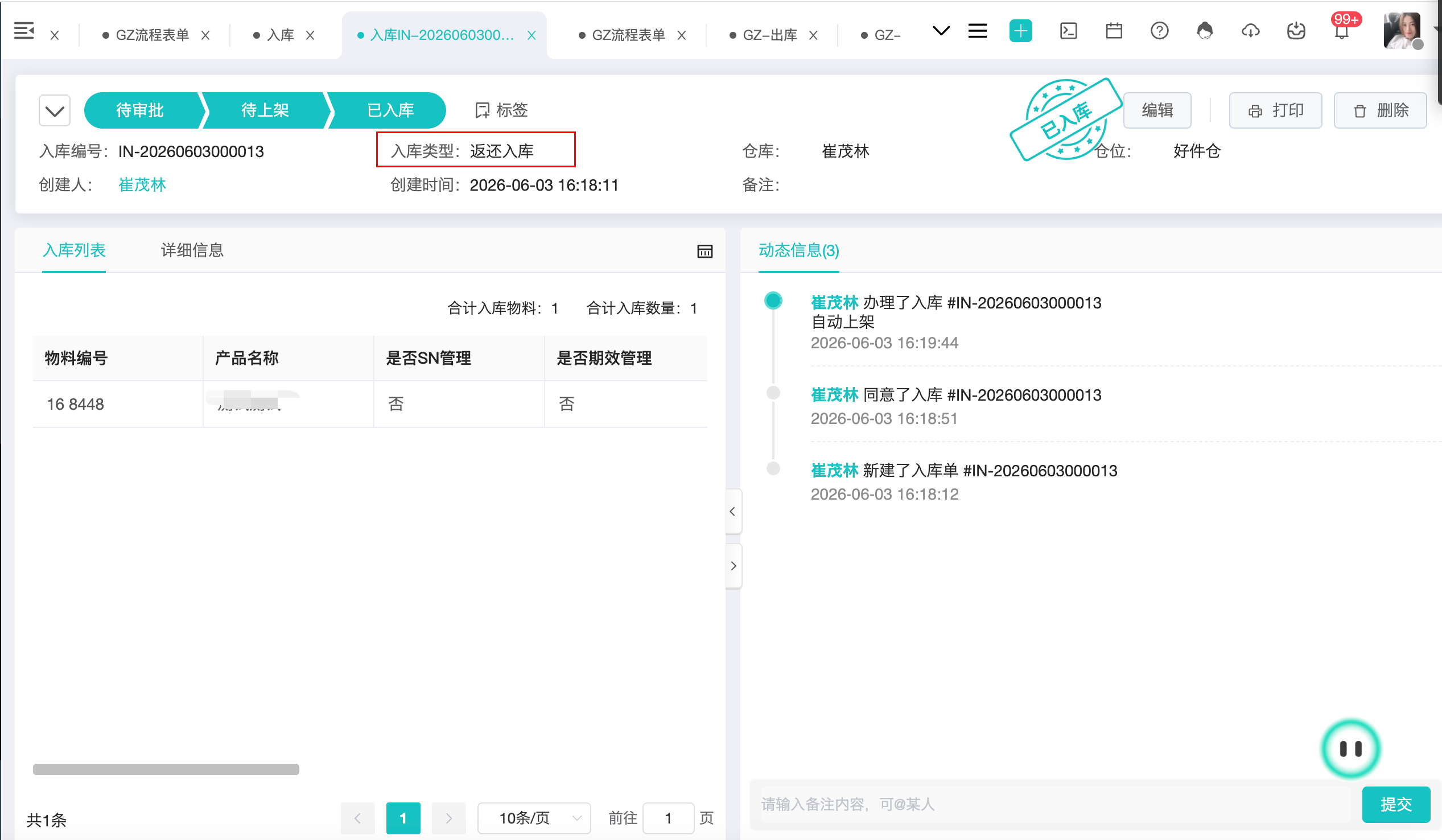Click the 好件仓 location value
This screenshot has width=1442, height=840.
pyautogui.click(x=1197, y=151)
